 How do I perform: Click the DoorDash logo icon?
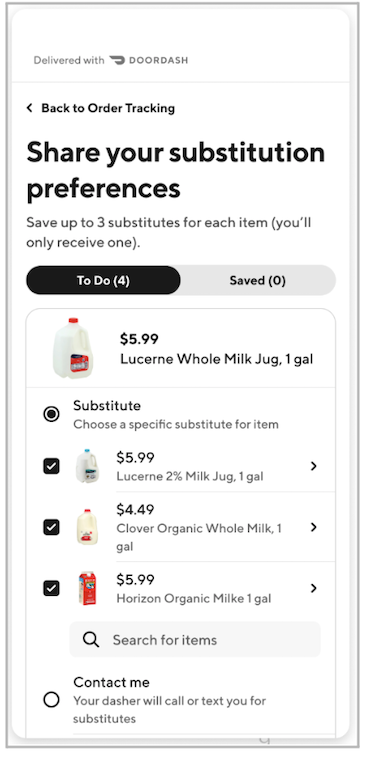click(x=116, y=60)
